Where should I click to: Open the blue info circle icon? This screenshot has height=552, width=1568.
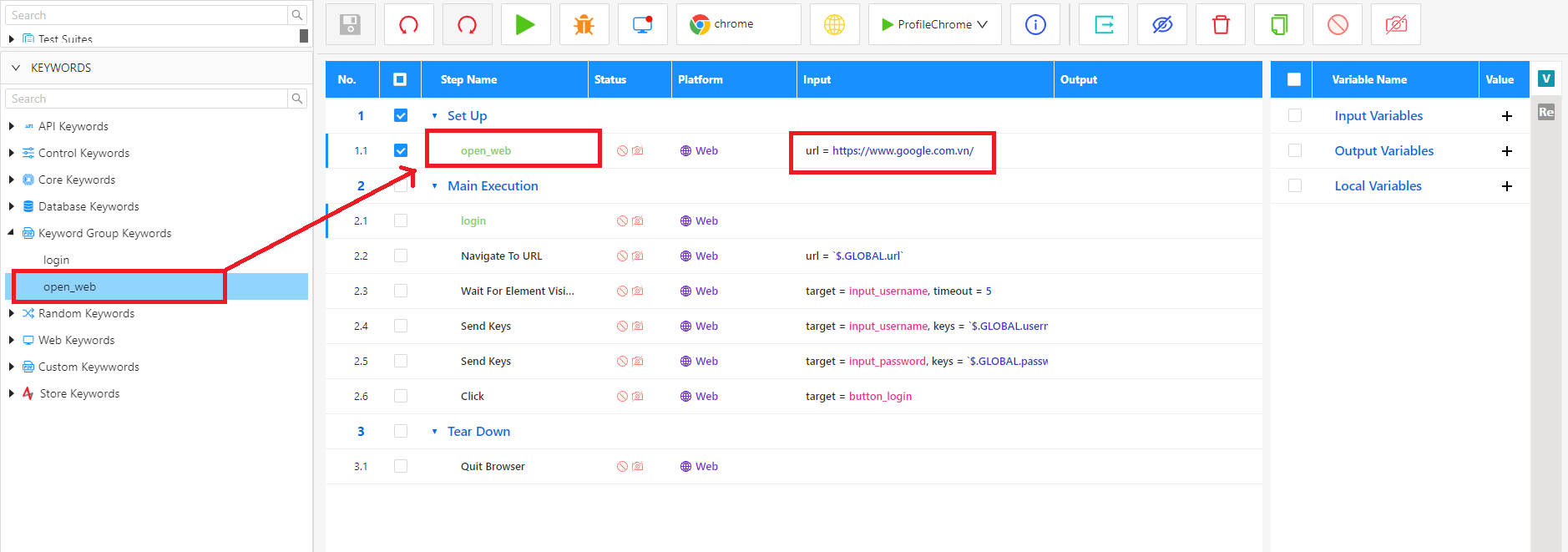1035,24
